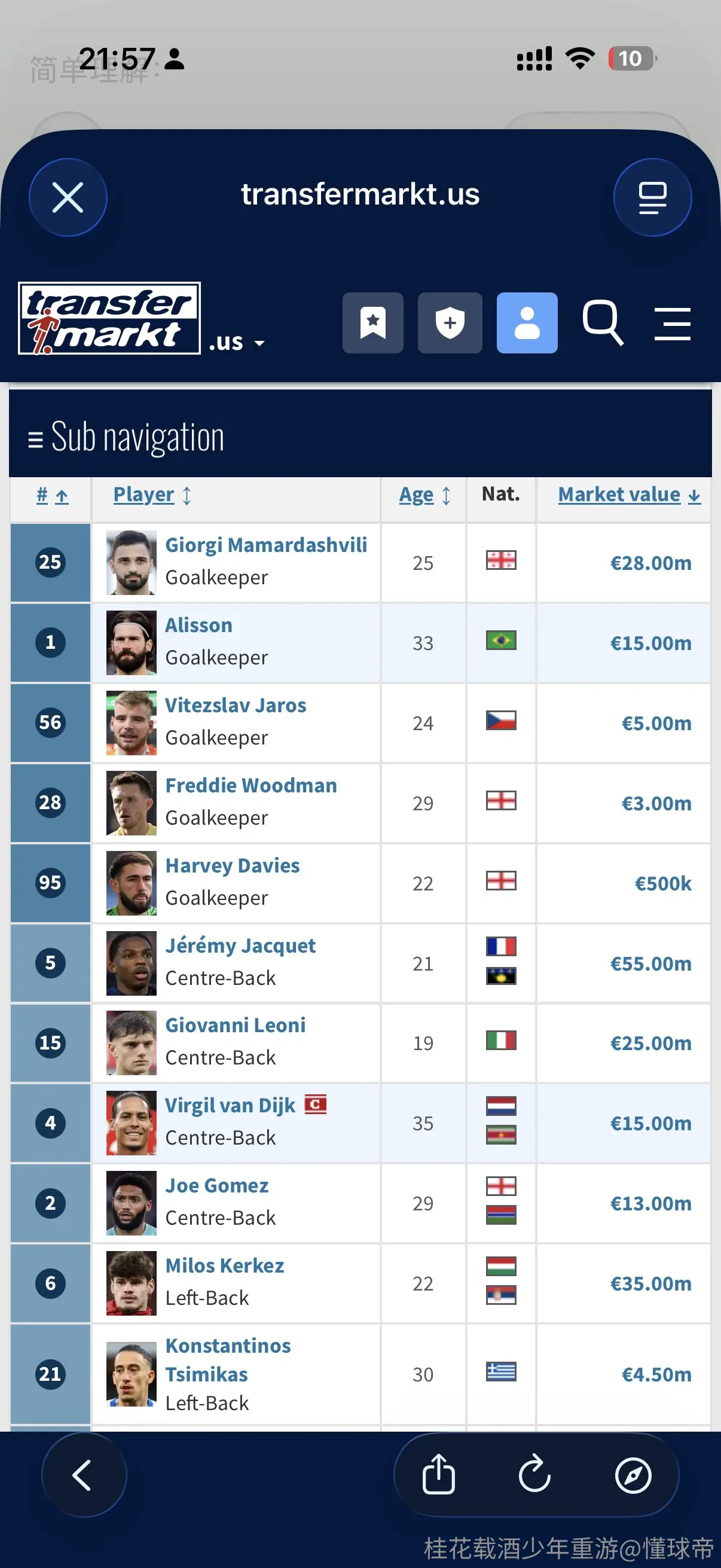This screenshot has width=721, height=1568.
Task: Open in browser with compass icon
Action: click(633, 1475)
